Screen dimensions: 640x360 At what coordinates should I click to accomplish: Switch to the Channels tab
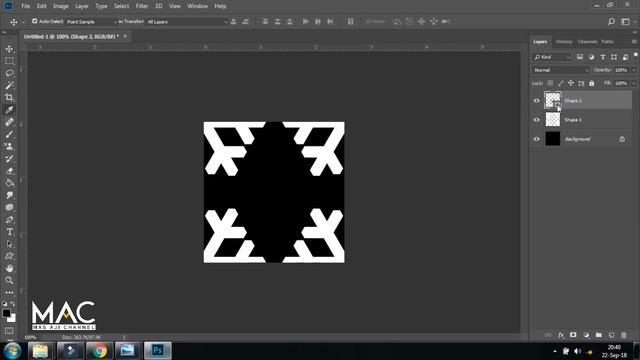coord(587,42)
